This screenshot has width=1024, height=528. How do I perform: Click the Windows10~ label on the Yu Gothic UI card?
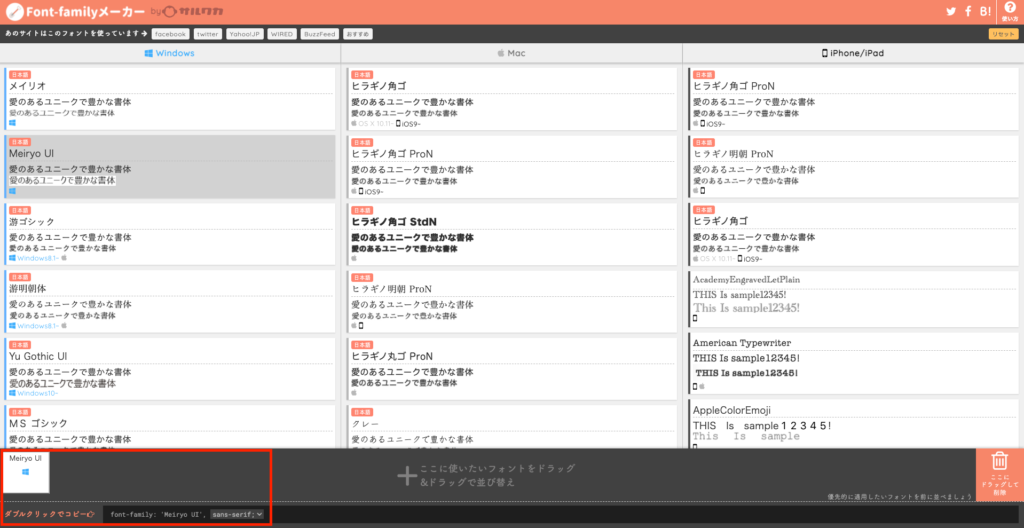(38, 393)
